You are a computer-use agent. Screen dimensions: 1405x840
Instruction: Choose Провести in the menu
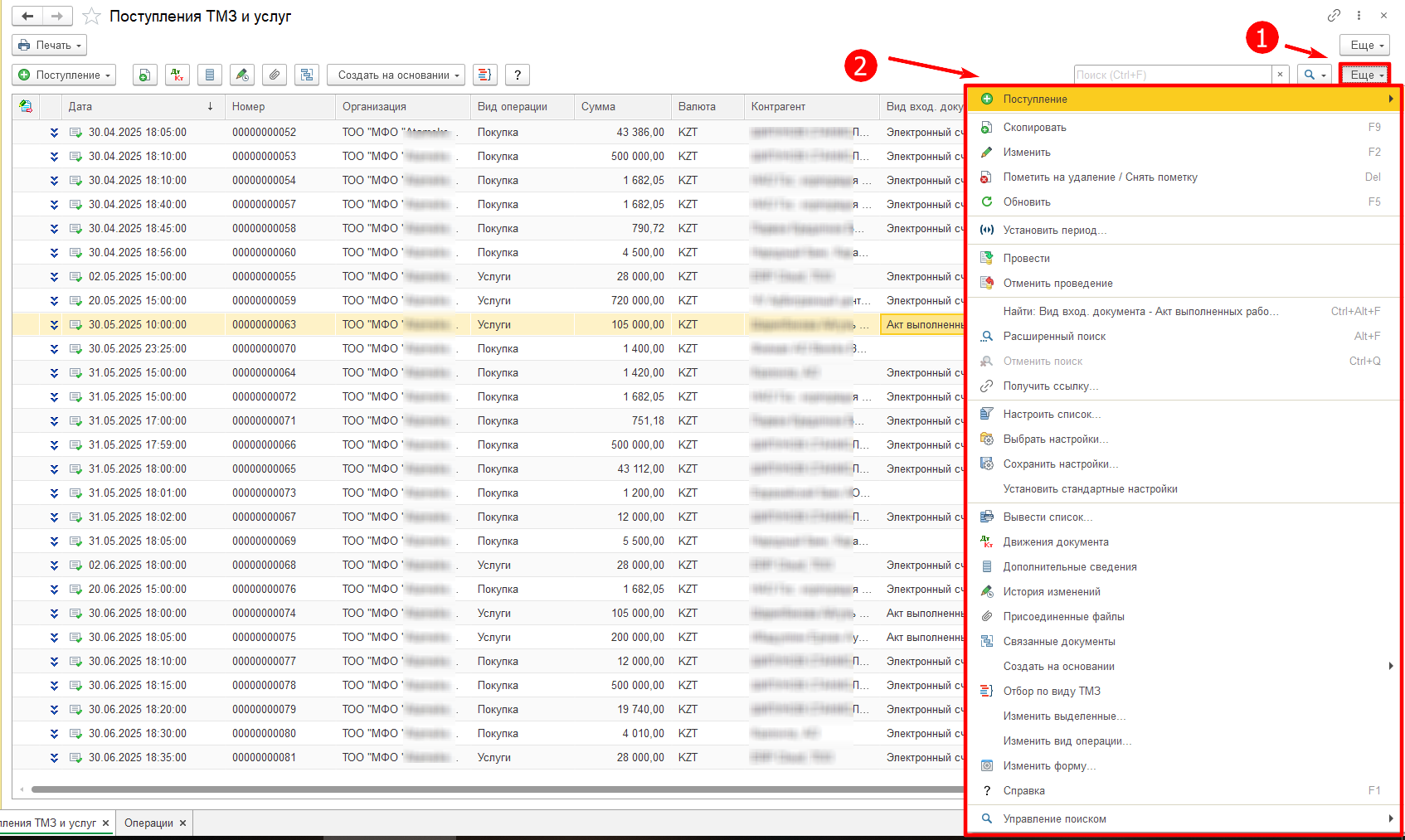(1184, 258)
